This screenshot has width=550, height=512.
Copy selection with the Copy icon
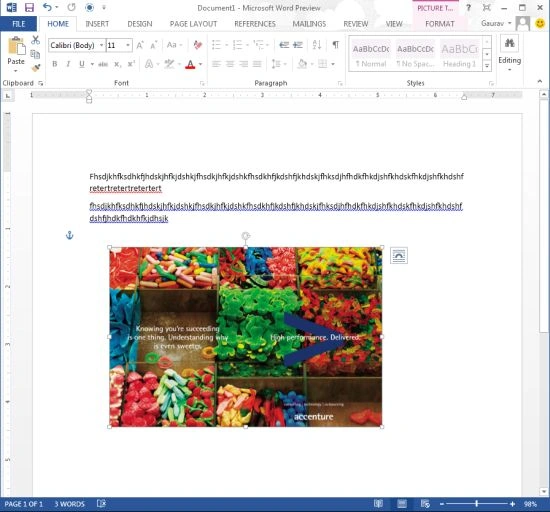click(x=35, y=54)
